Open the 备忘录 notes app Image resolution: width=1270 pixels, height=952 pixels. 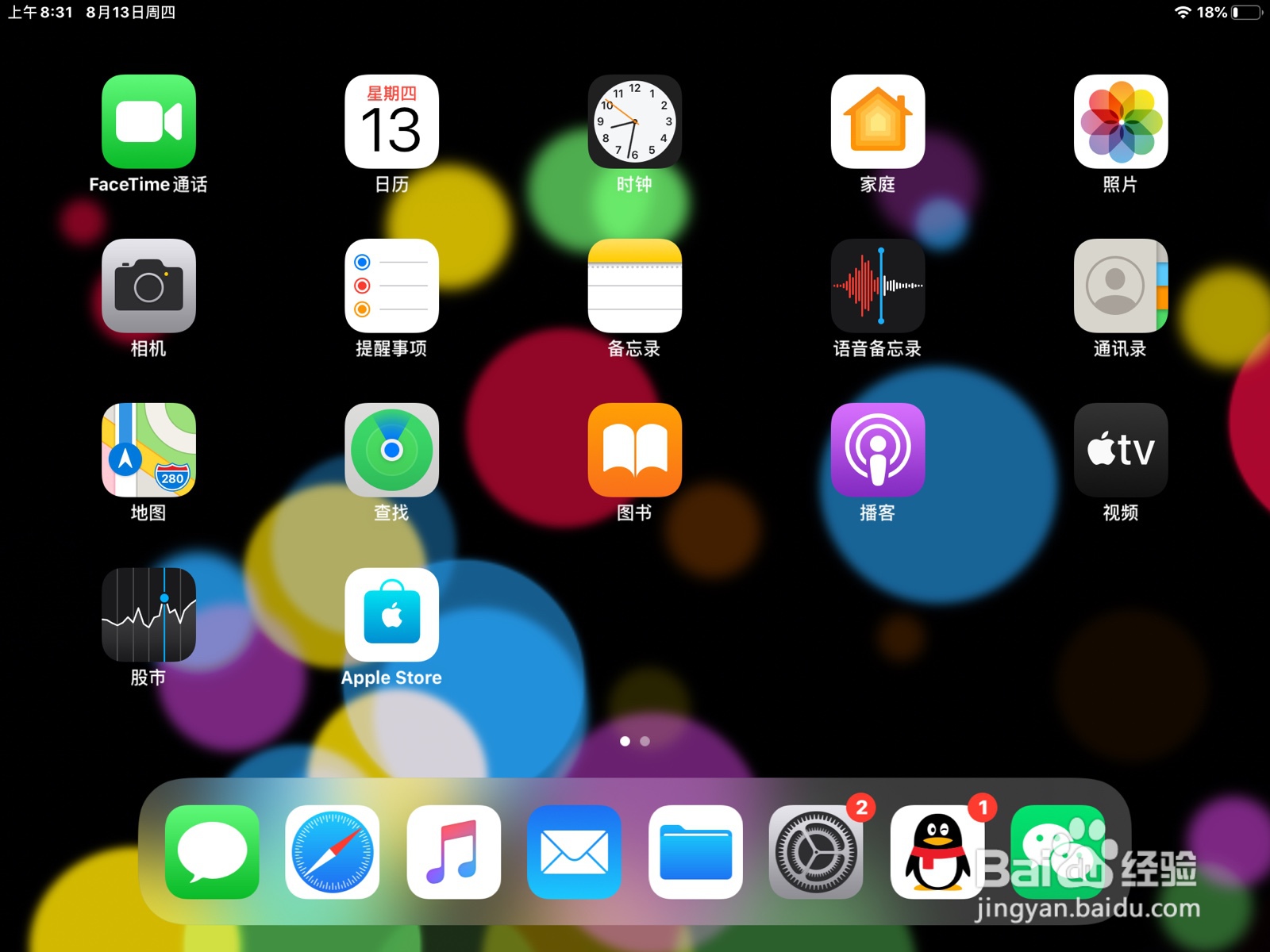[x=634, y=287]
